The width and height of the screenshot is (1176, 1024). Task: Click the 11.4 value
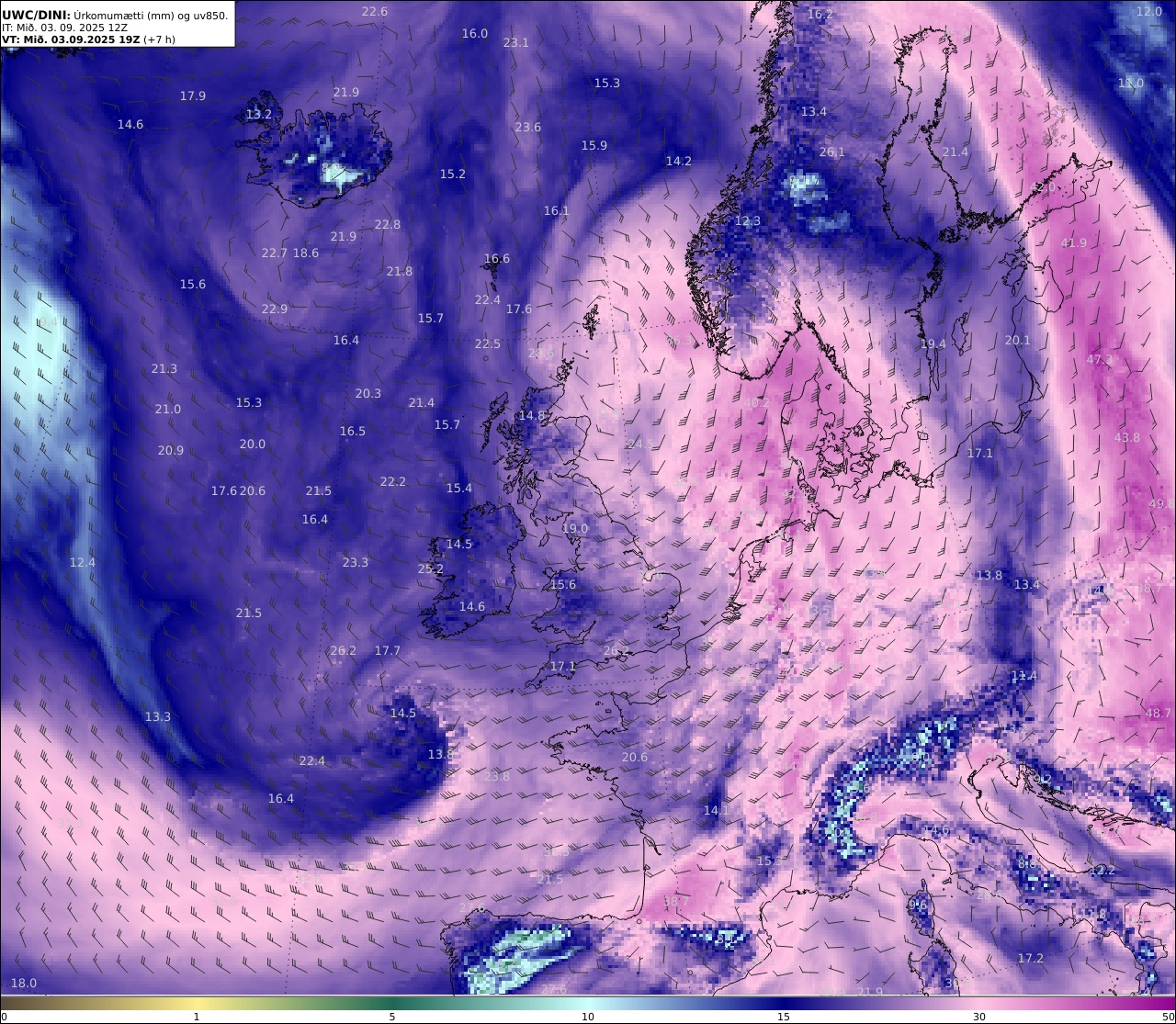tap(1024, 677)
